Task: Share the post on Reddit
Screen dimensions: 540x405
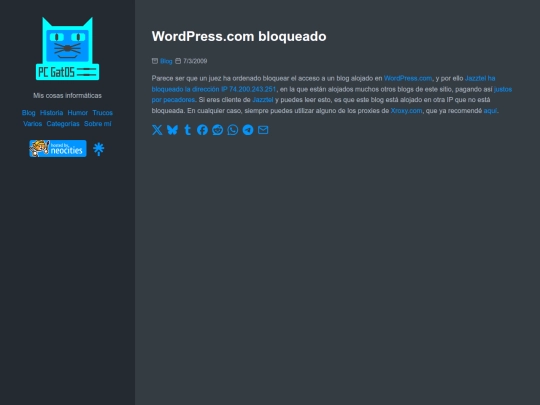Action: 218,130
